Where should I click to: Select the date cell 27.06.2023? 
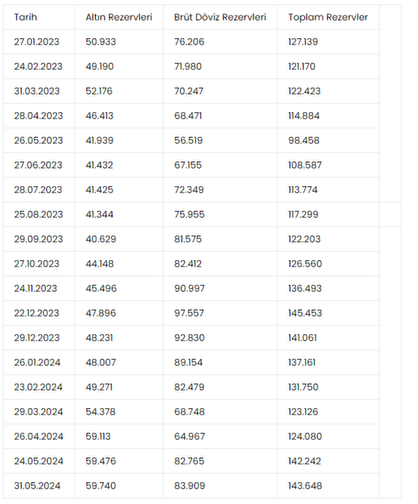coord(38,165)
